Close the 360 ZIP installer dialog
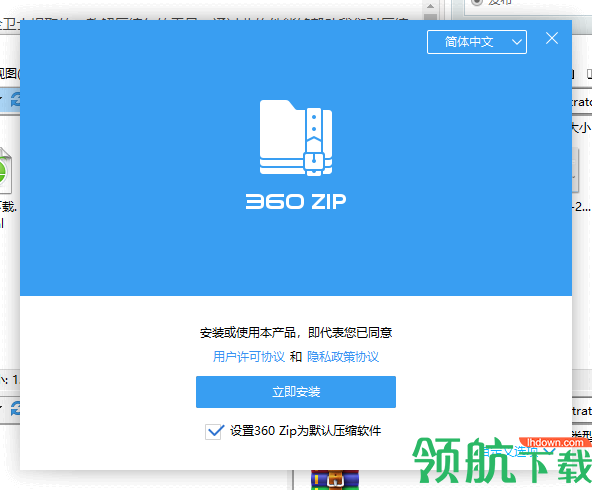 552,38
